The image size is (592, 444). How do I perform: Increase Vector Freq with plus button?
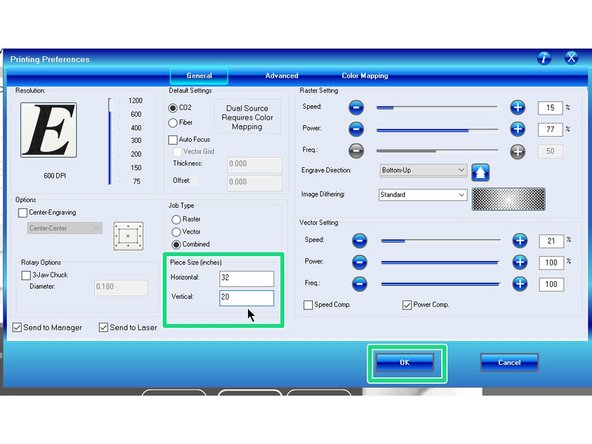point(520,284)
